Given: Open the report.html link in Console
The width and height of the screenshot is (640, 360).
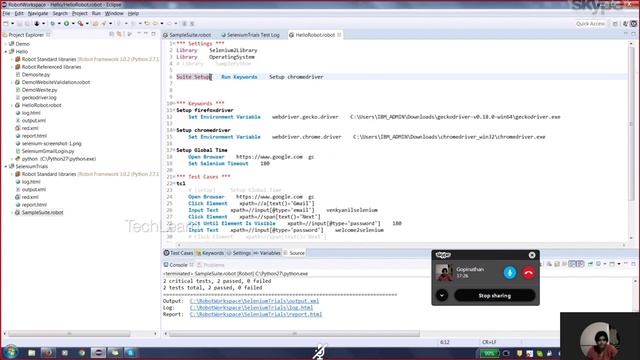Looking at the screenshot, I should point(256,315).
